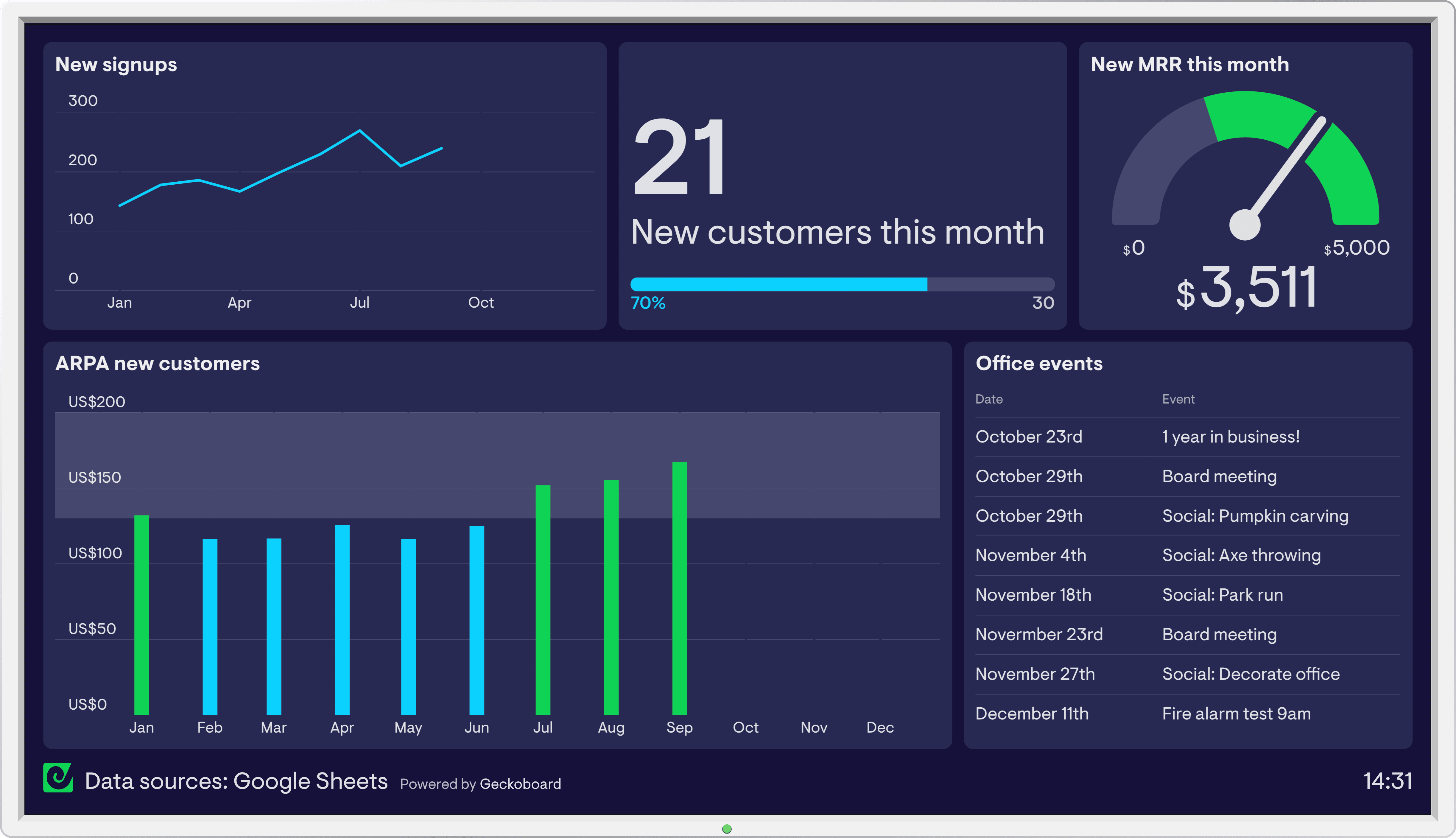Click the Data sources: Google Sheets text
1456x838 pixels.
(x=236, y=781)
